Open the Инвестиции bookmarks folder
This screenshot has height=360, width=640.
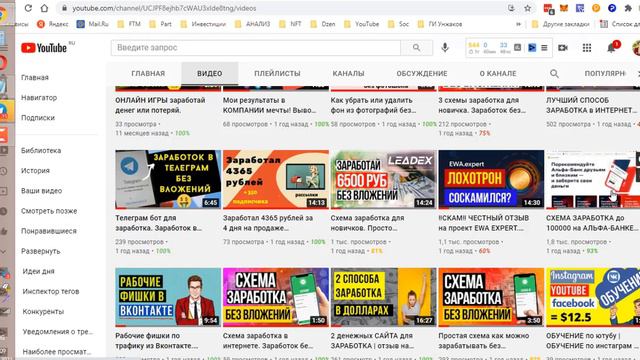pyautogui.click(x=203, y=24)
